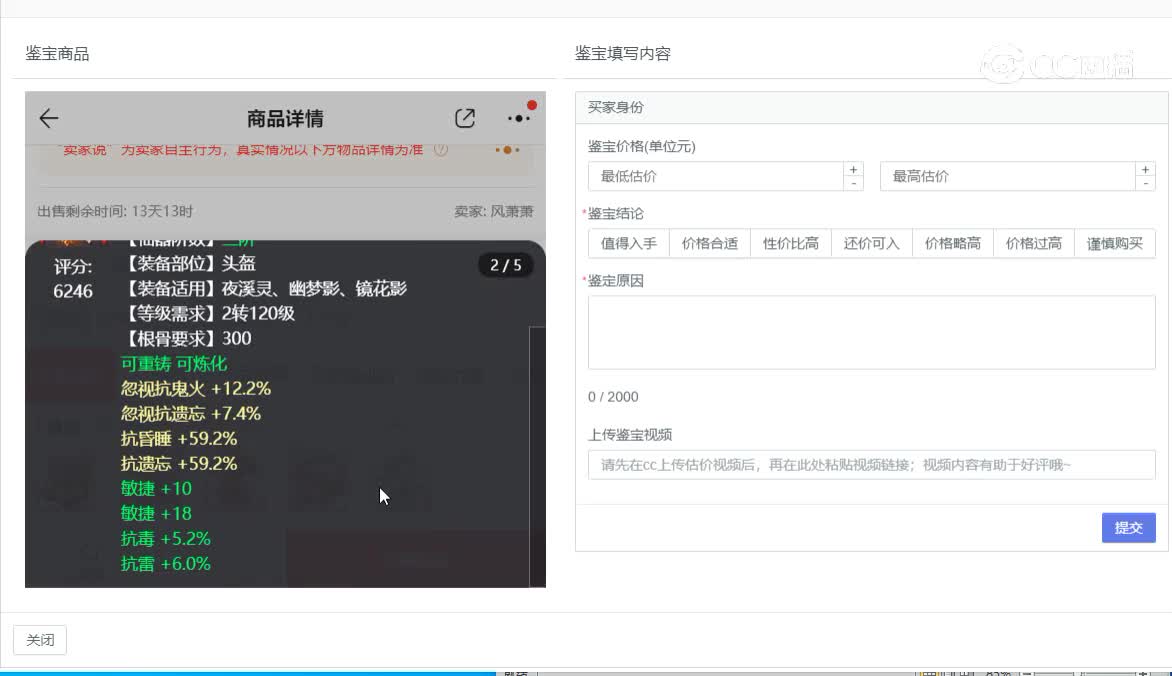This screenshot has width=1172, height=676.
Task: Click the 关闭 button
Action: (x=40, y=640)
